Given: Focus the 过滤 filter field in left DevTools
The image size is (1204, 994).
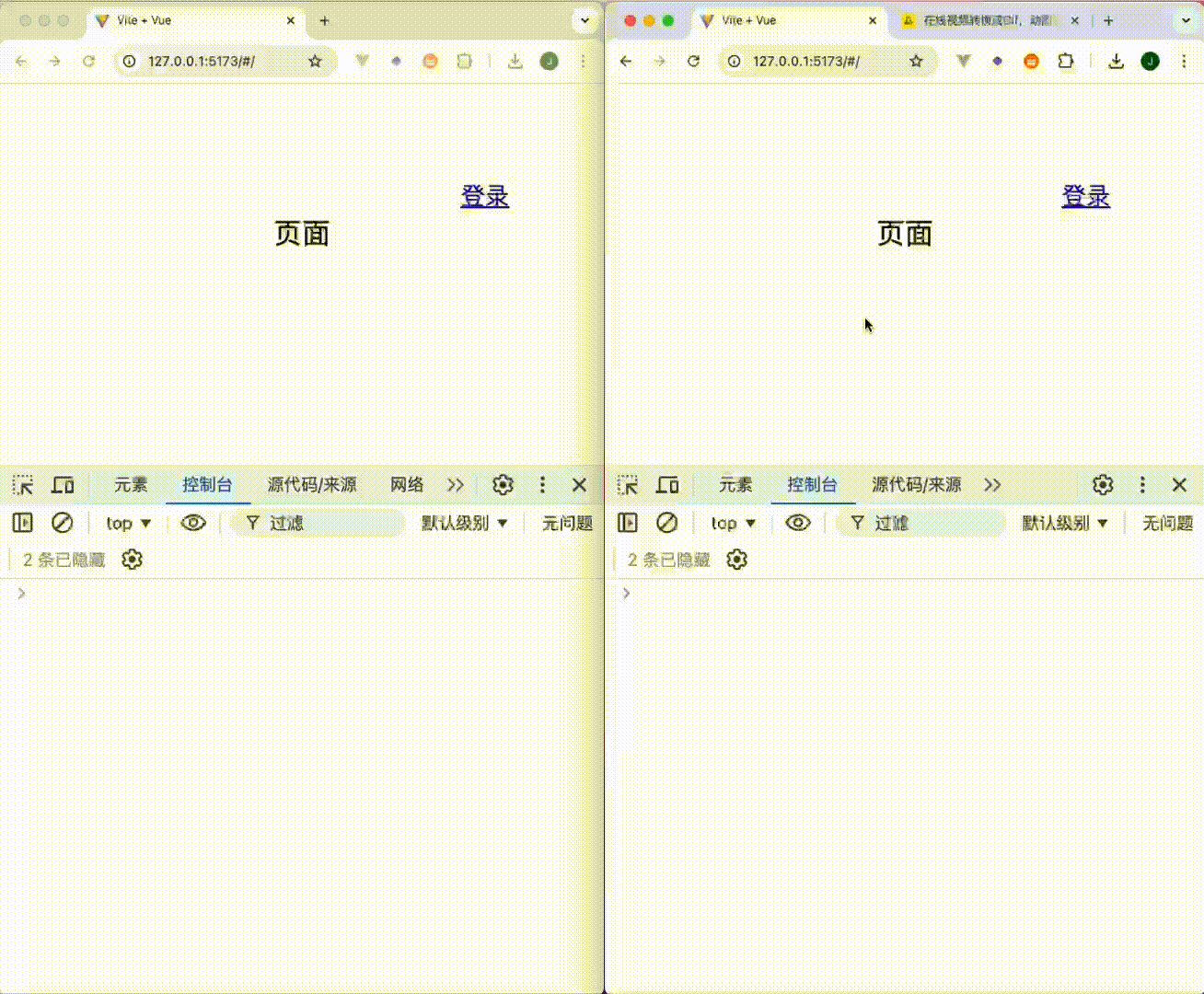Looking at the screenshot, I should tap(318, 523).
